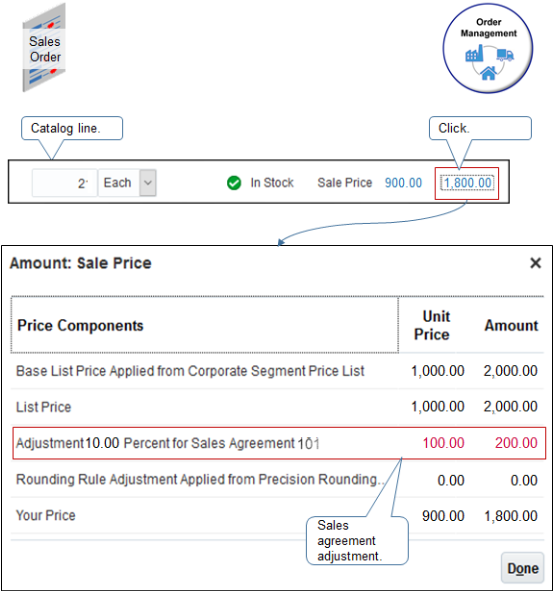Select the Rounding Rule Adjustment row text
Image resolution: width=554 pixels, height=592 pixels.
pyautogui.click(x=200, y=479)
